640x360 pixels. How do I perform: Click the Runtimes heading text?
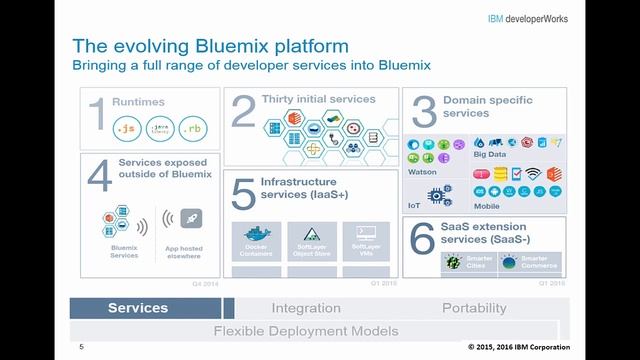pyautogui.click(x=138, y=102)
